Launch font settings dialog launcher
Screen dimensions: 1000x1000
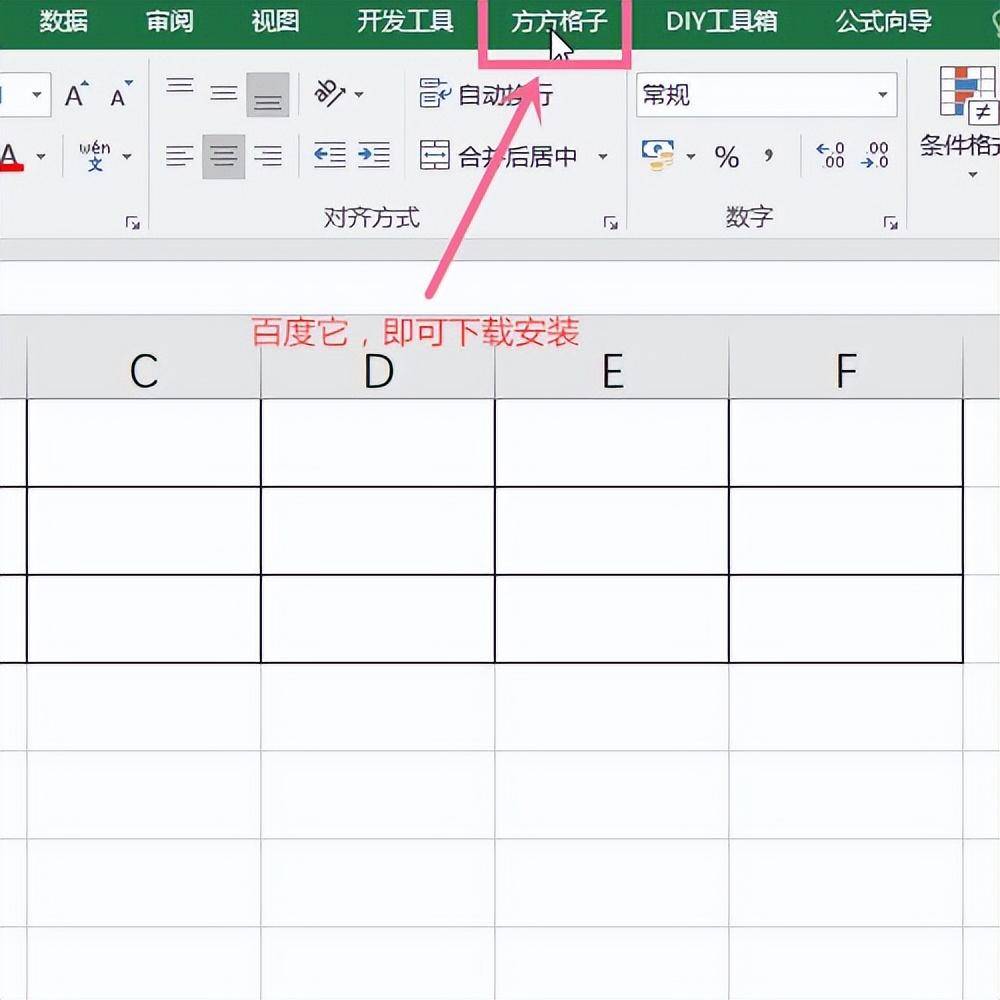click(x=133, y=223)
